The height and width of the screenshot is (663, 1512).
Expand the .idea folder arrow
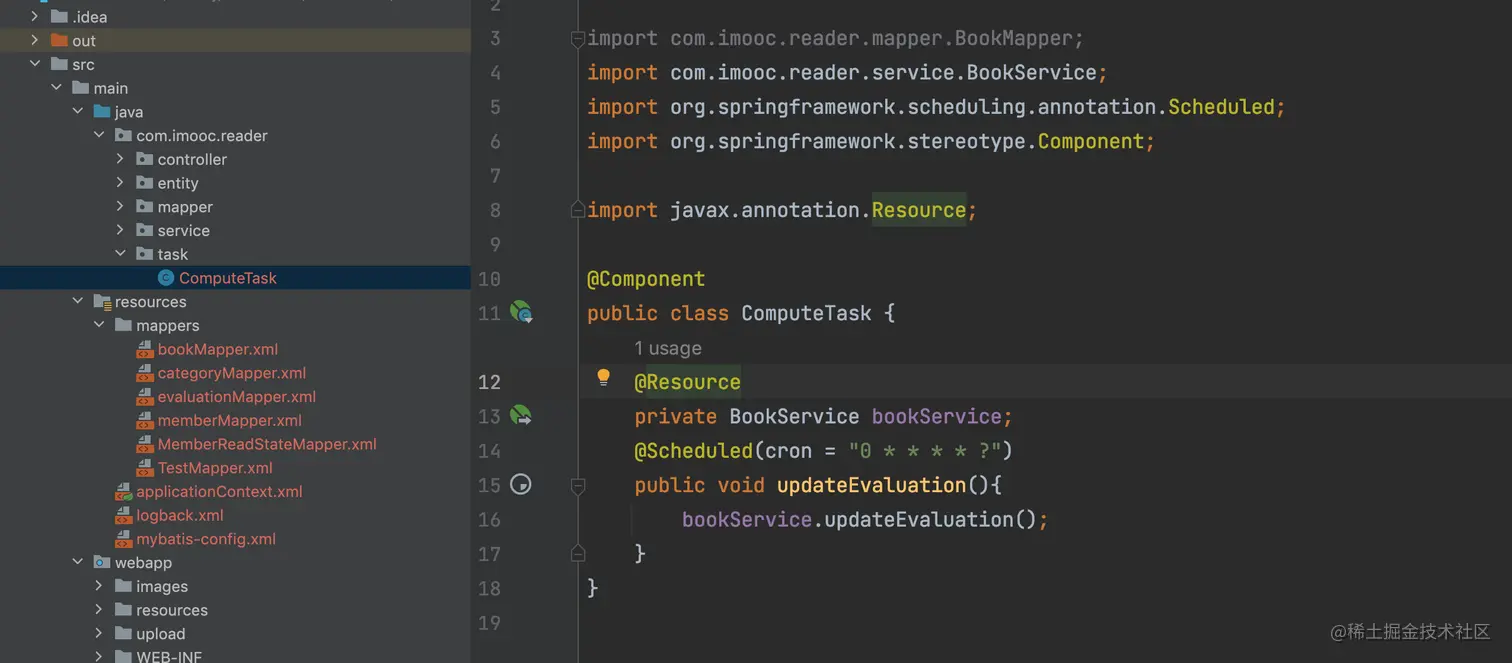pyautogui.click(x=35, y=16)
